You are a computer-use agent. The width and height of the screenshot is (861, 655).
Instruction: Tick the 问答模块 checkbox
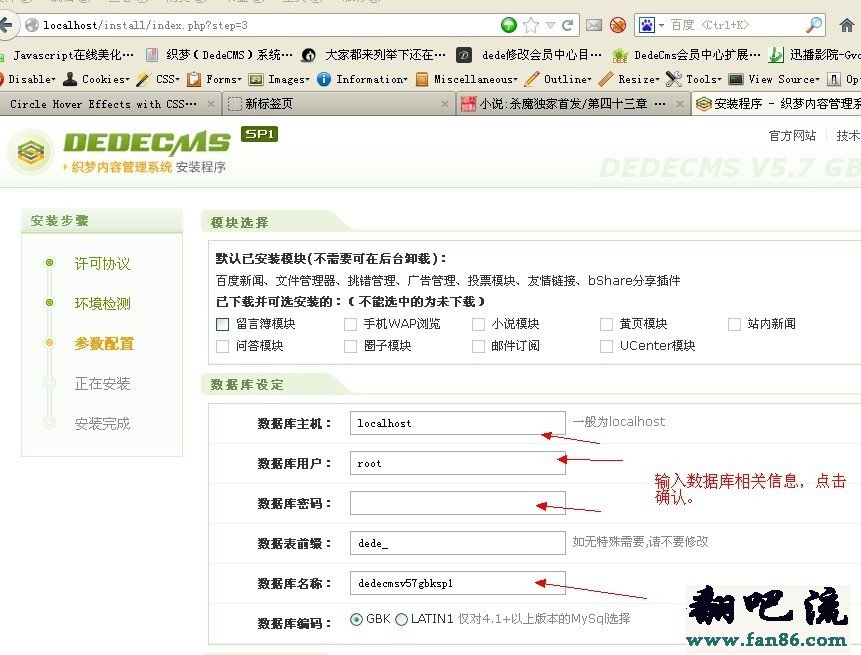coord(222,346)
